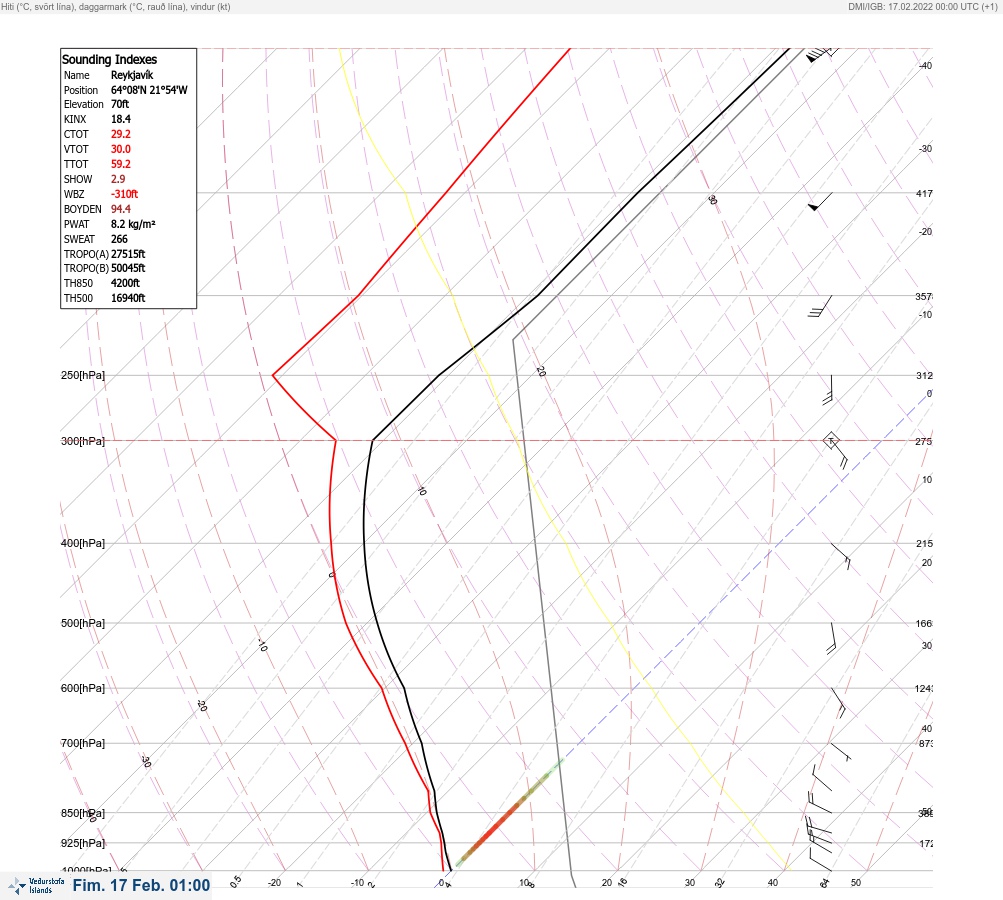The height and width of the screenshot is (900, 1003).
Task: Click the red-green highlighted segment near surface
Action: (x=509, y=812)
